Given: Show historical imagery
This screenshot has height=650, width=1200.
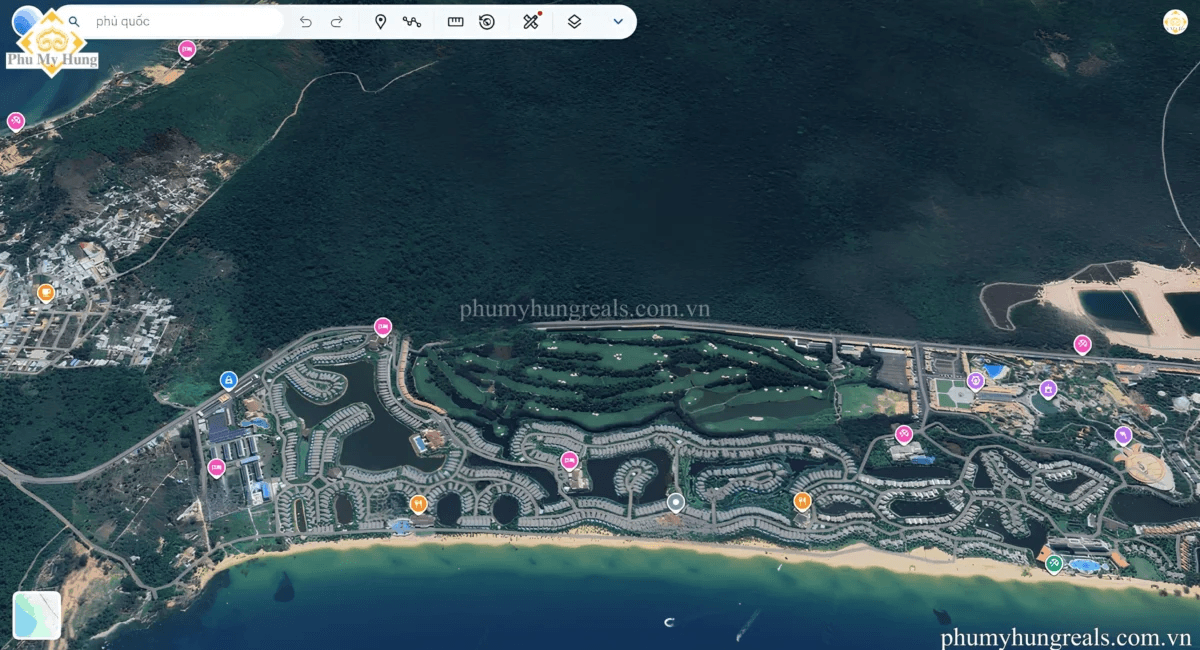Looking at the screenshot, I should [487, 21].
